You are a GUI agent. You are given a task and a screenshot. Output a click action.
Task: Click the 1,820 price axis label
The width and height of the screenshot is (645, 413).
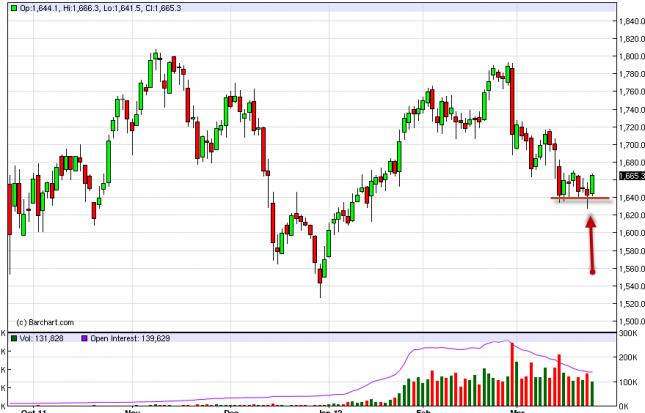pos(628,39)
